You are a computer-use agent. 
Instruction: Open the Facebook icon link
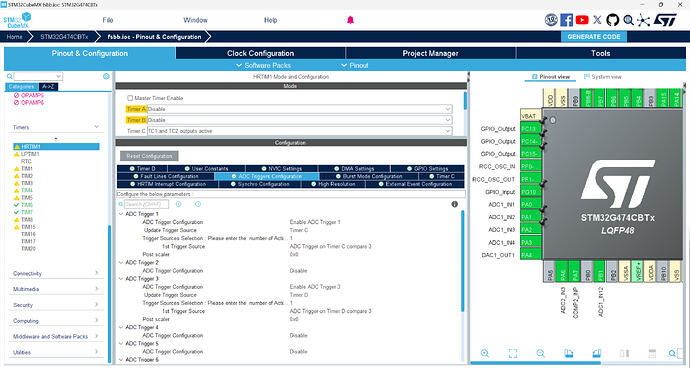click(566, 20)
